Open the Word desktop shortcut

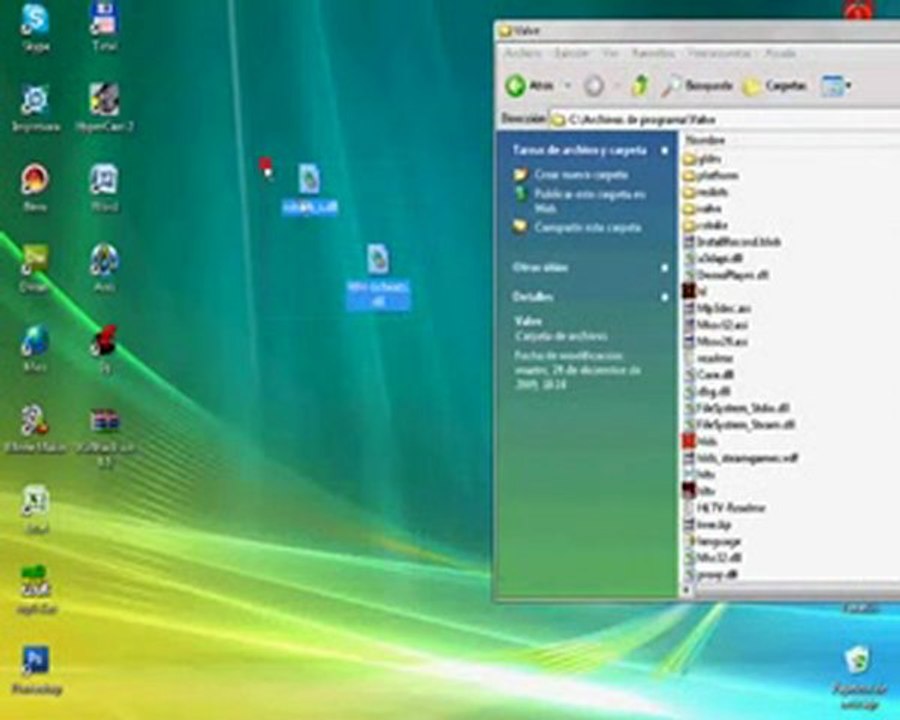tap(104, 188)
